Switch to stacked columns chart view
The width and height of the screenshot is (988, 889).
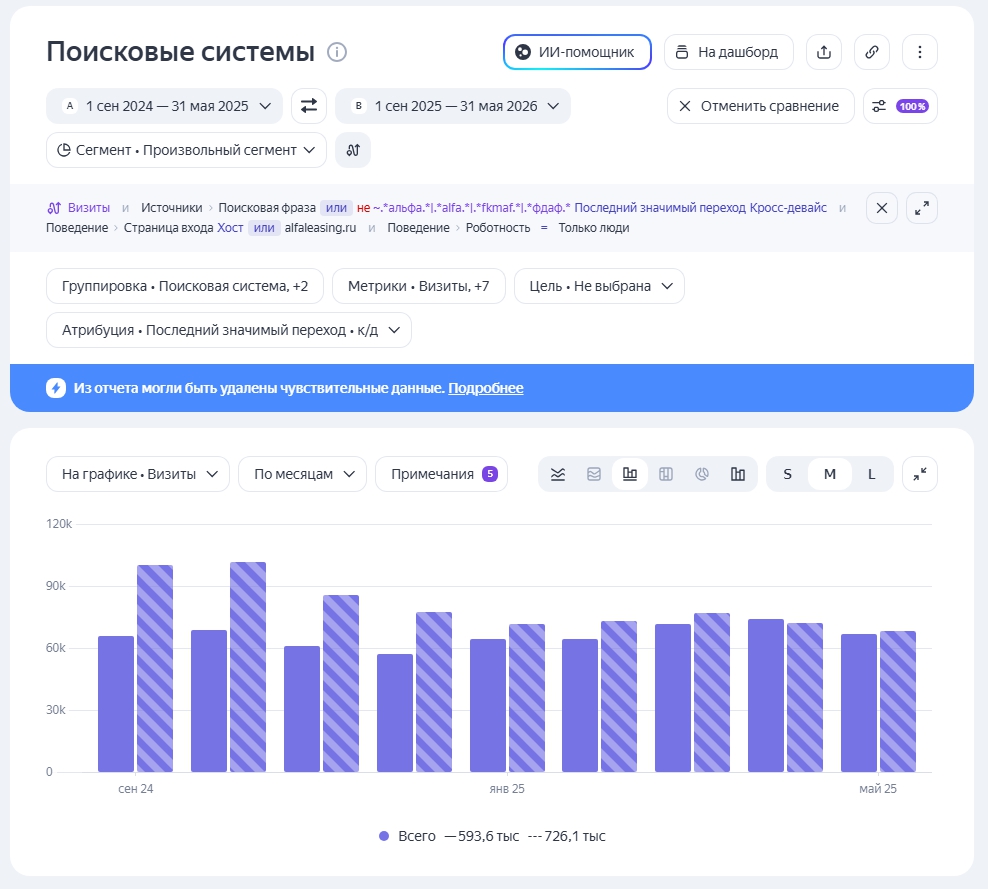click(665, 474)
